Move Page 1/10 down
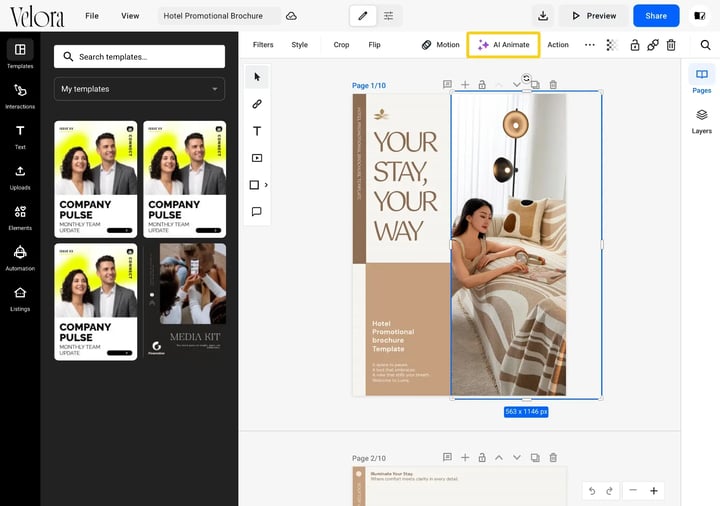 point(517,85)
